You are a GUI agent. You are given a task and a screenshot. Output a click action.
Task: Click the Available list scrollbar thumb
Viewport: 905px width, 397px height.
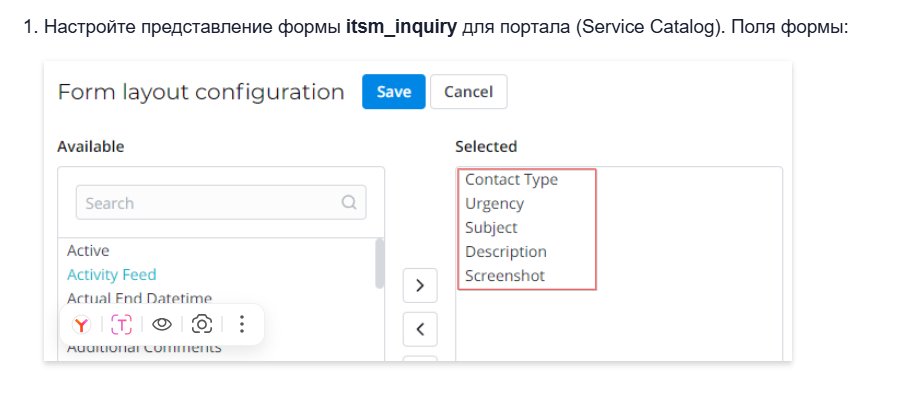coord(380,263)
